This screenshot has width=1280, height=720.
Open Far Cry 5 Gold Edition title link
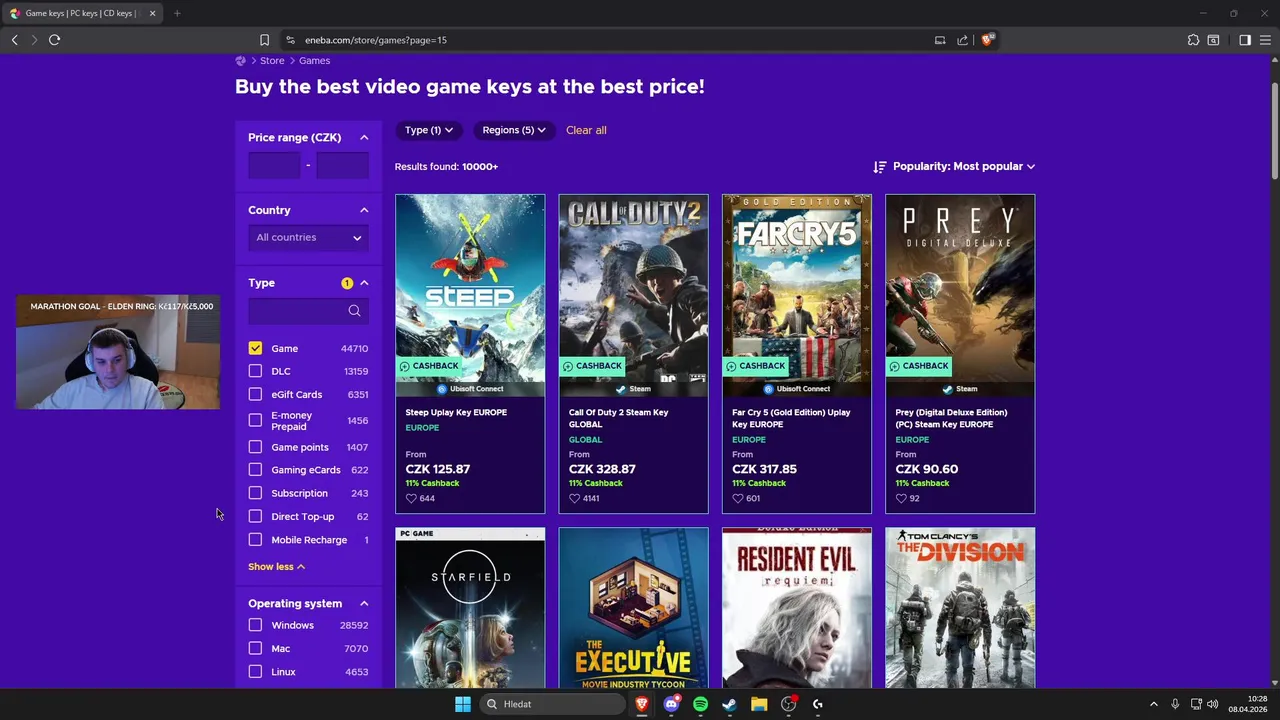(791, 418)
